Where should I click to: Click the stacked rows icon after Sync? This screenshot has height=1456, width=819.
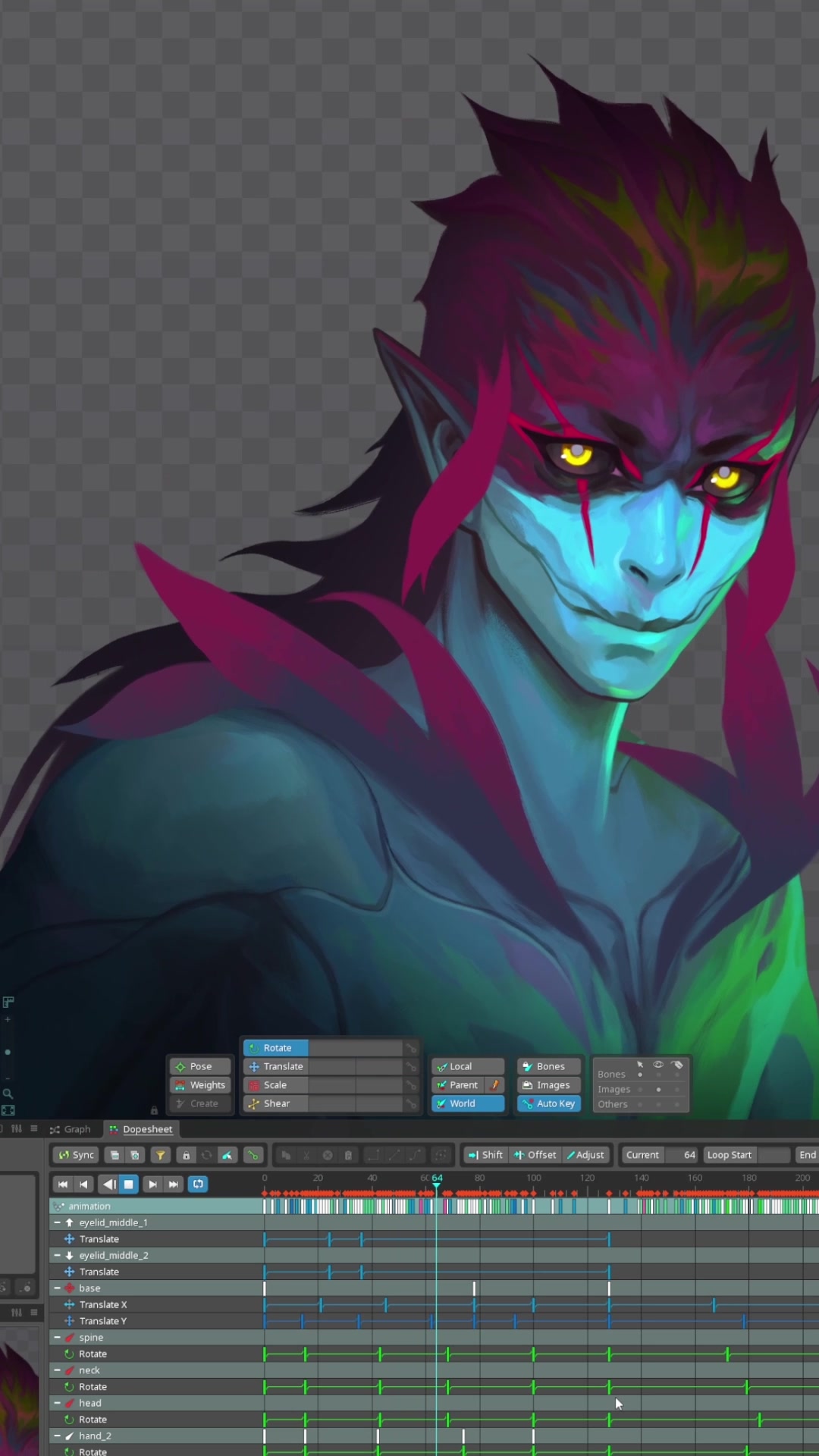coord(115,1155)
